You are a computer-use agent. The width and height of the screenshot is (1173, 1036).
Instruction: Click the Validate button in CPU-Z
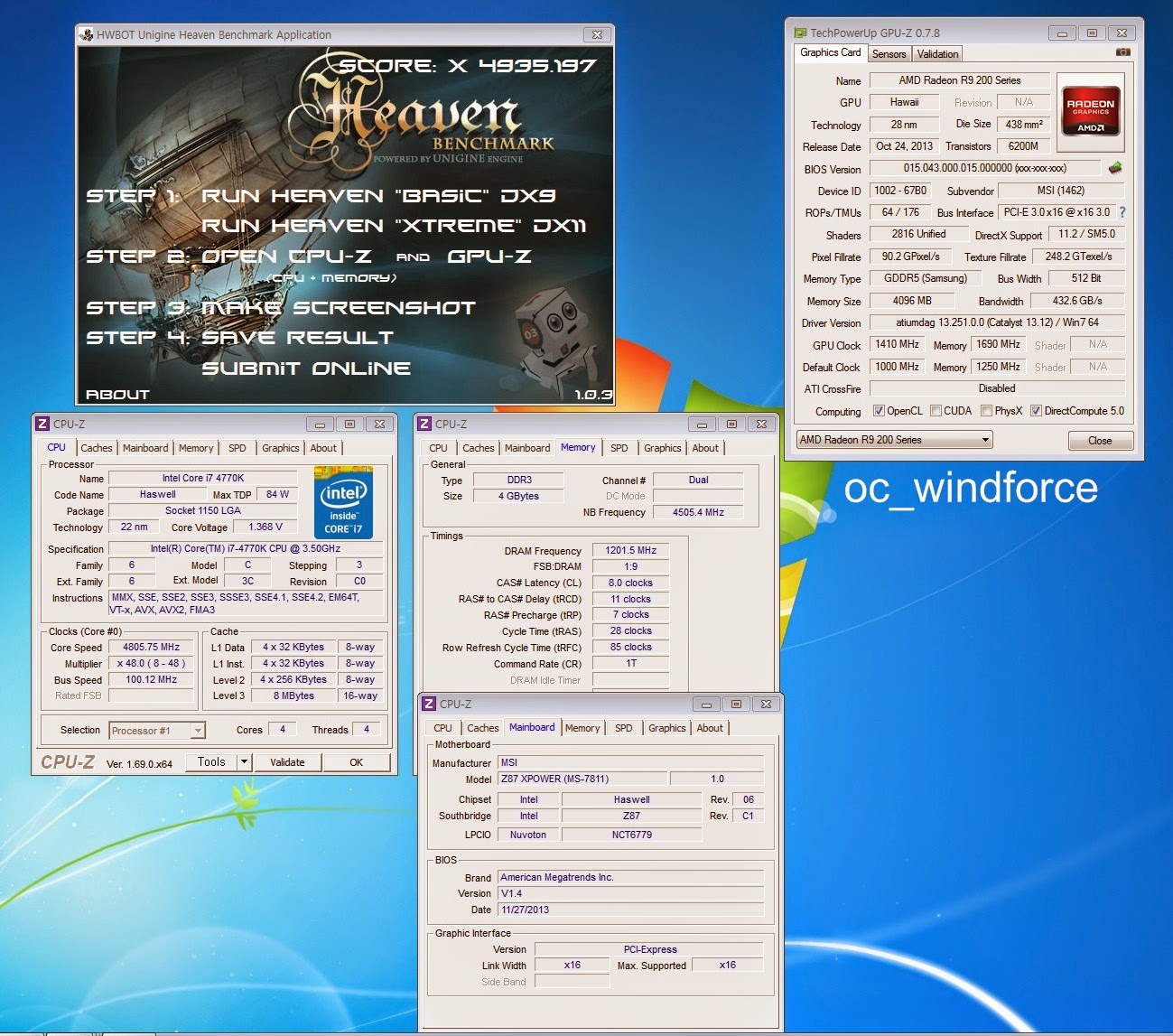[x=287, y=762]
